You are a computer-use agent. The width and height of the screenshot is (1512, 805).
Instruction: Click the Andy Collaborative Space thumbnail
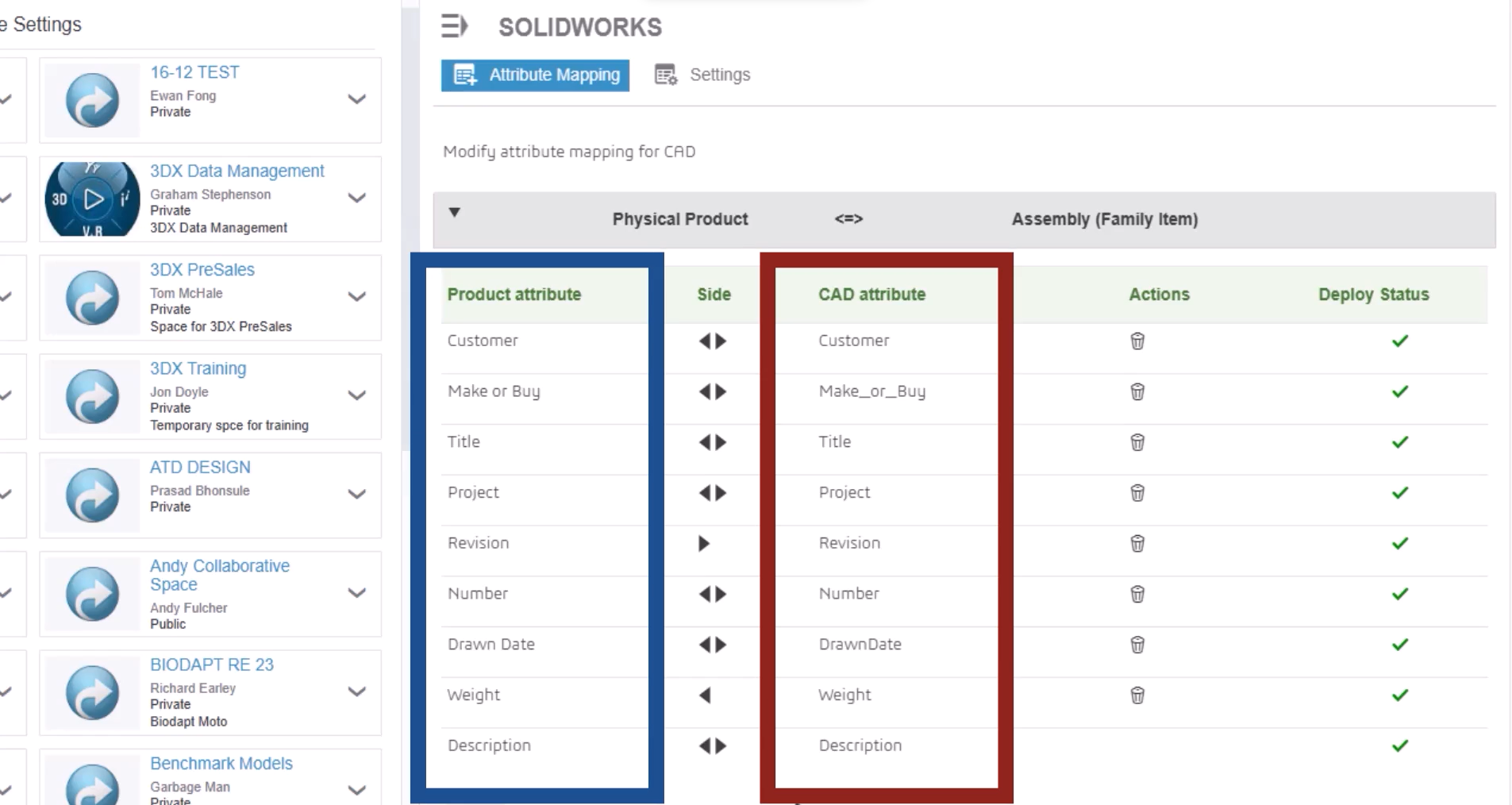click(x=92, y=594)
